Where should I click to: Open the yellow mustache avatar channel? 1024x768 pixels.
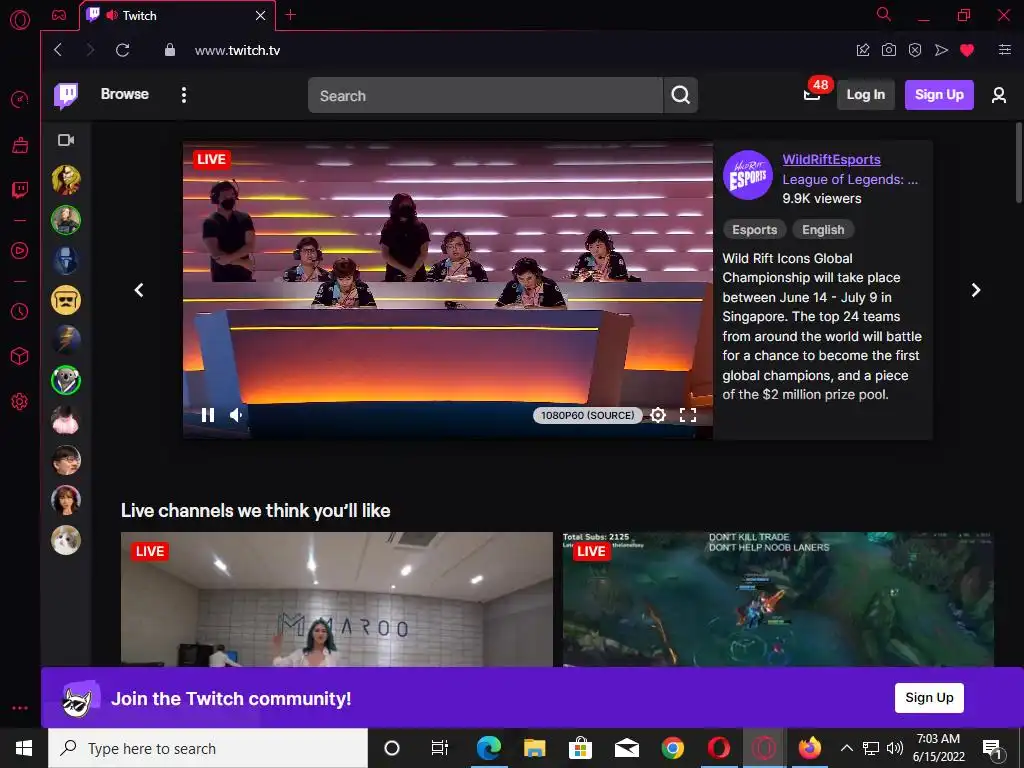66,300
